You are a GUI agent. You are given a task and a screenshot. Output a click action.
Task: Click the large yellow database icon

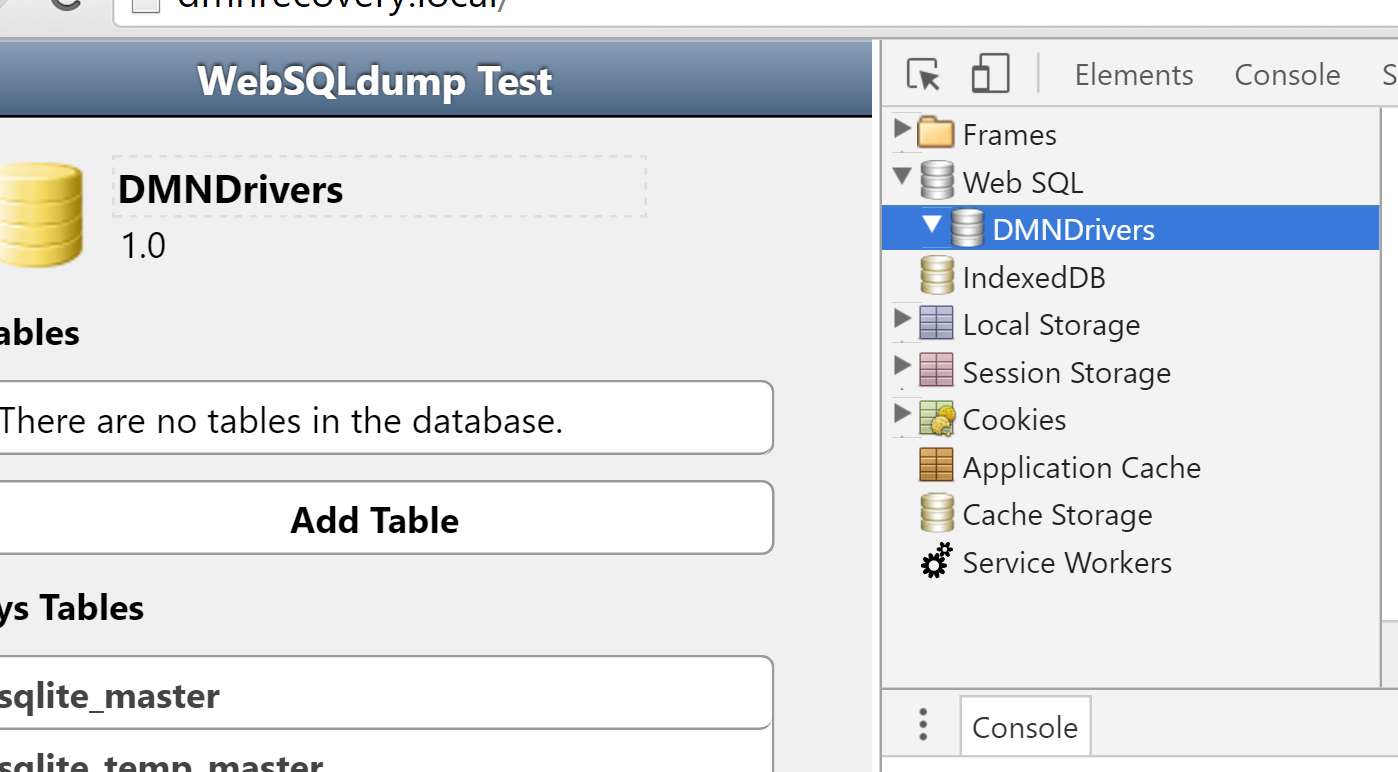tap(40, 214)
